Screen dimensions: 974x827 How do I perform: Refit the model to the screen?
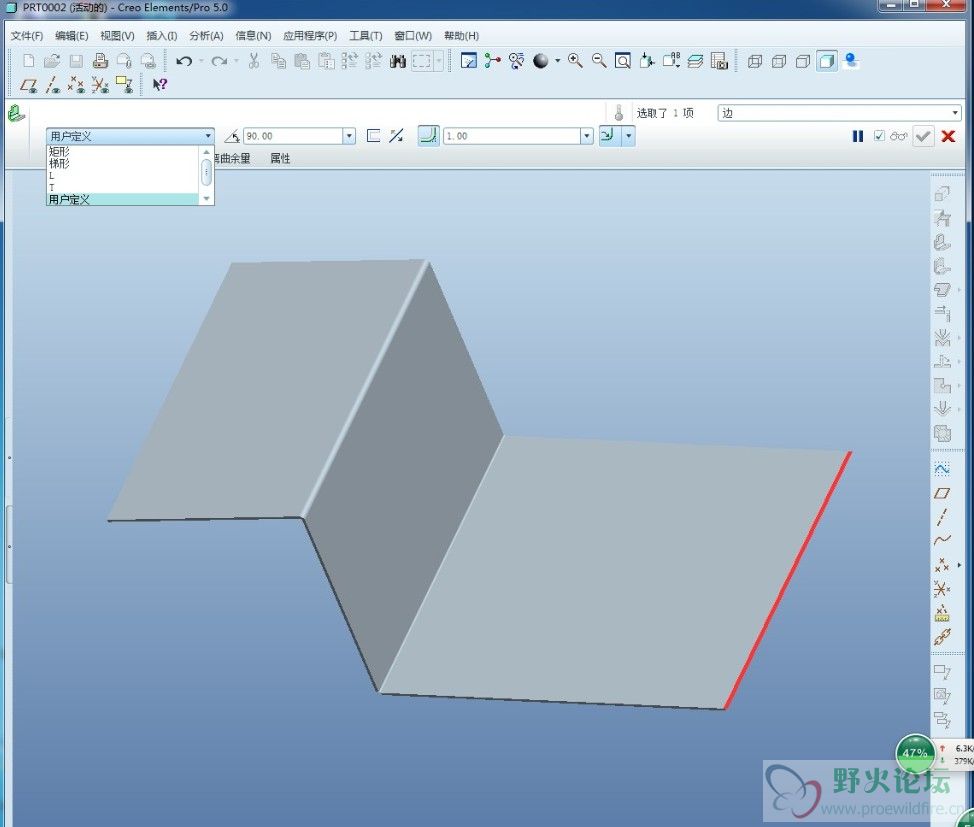[622, 61]
